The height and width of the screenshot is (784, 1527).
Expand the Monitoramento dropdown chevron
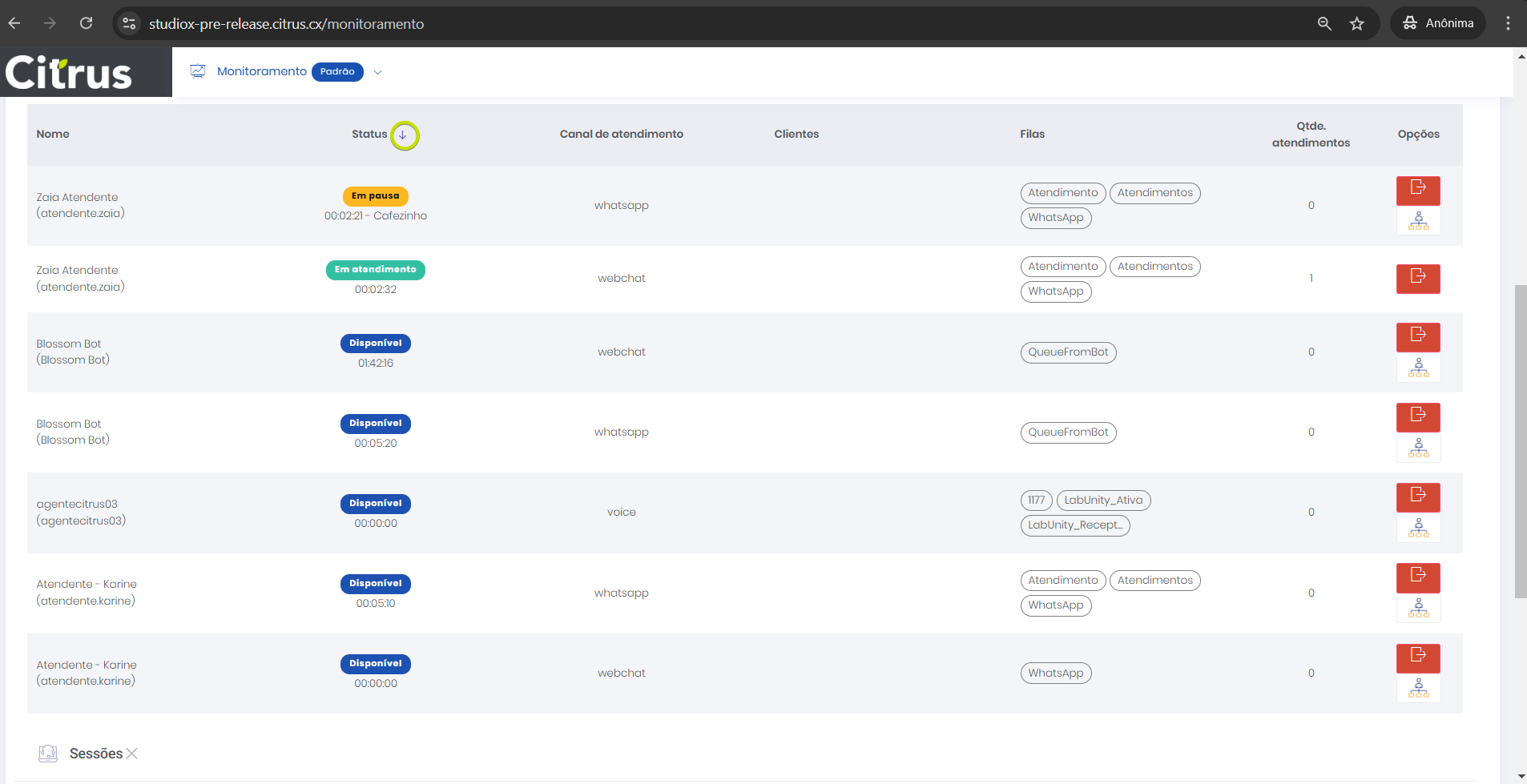coord(378,72)
